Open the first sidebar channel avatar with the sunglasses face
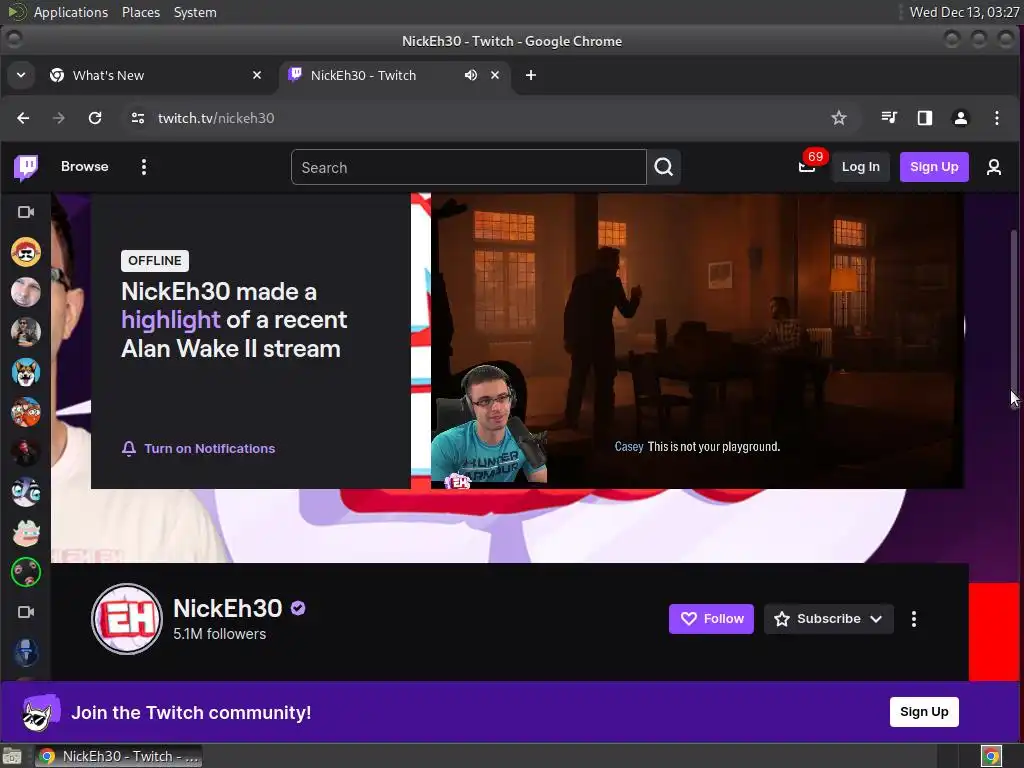Viewport: 1024px width, 768px height. pyautogui.click(x=25, y=252)
